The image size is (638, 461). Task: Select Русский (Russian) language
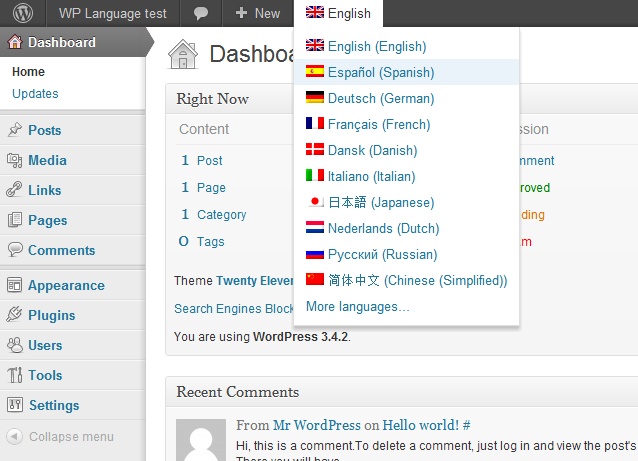[x=406, y=254]
